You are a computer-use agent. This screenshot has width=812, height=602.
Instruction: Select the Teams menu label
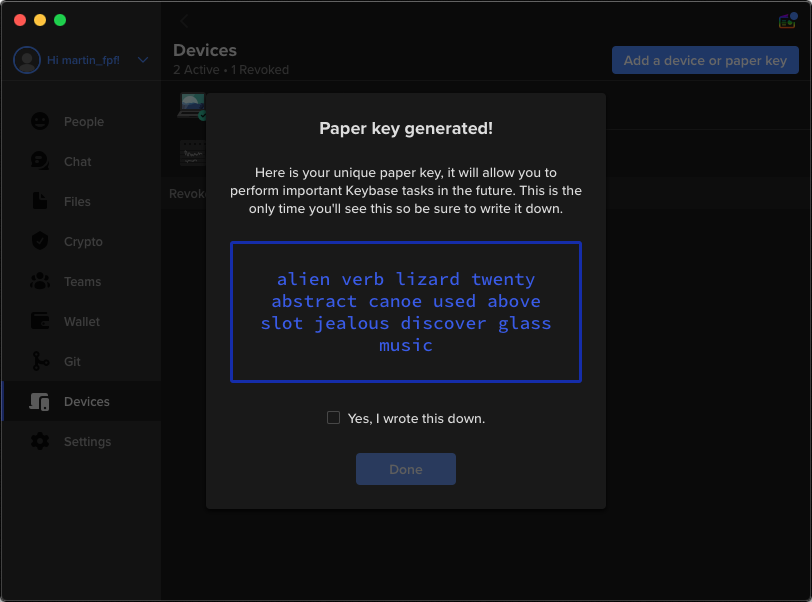pyautogui.click(x=82, y=281)
